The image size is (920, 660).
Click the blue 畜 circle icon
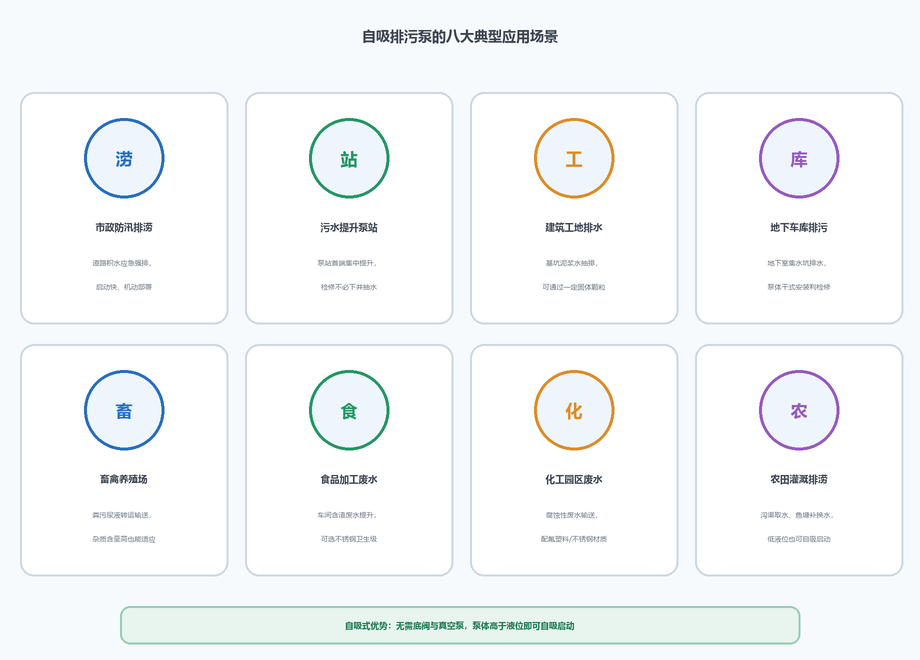(x=124, y=410)
